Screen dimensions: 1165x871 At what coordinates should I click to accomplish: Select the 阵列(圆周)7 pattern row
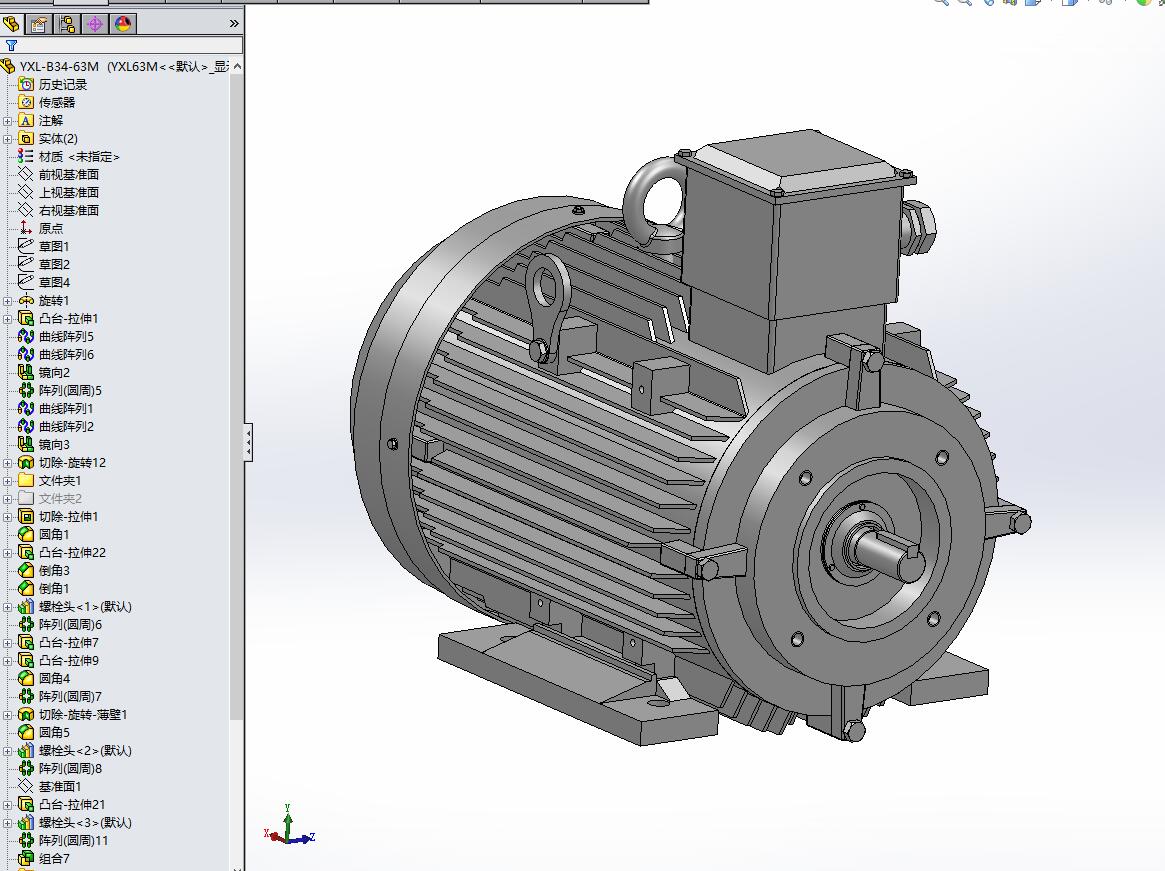[60, 696]
